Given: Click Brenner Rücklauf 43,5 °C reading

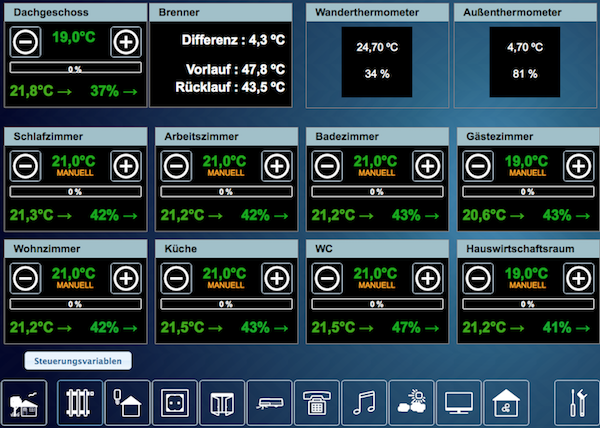Looking at the screenshot, I should tap(230, 87).
